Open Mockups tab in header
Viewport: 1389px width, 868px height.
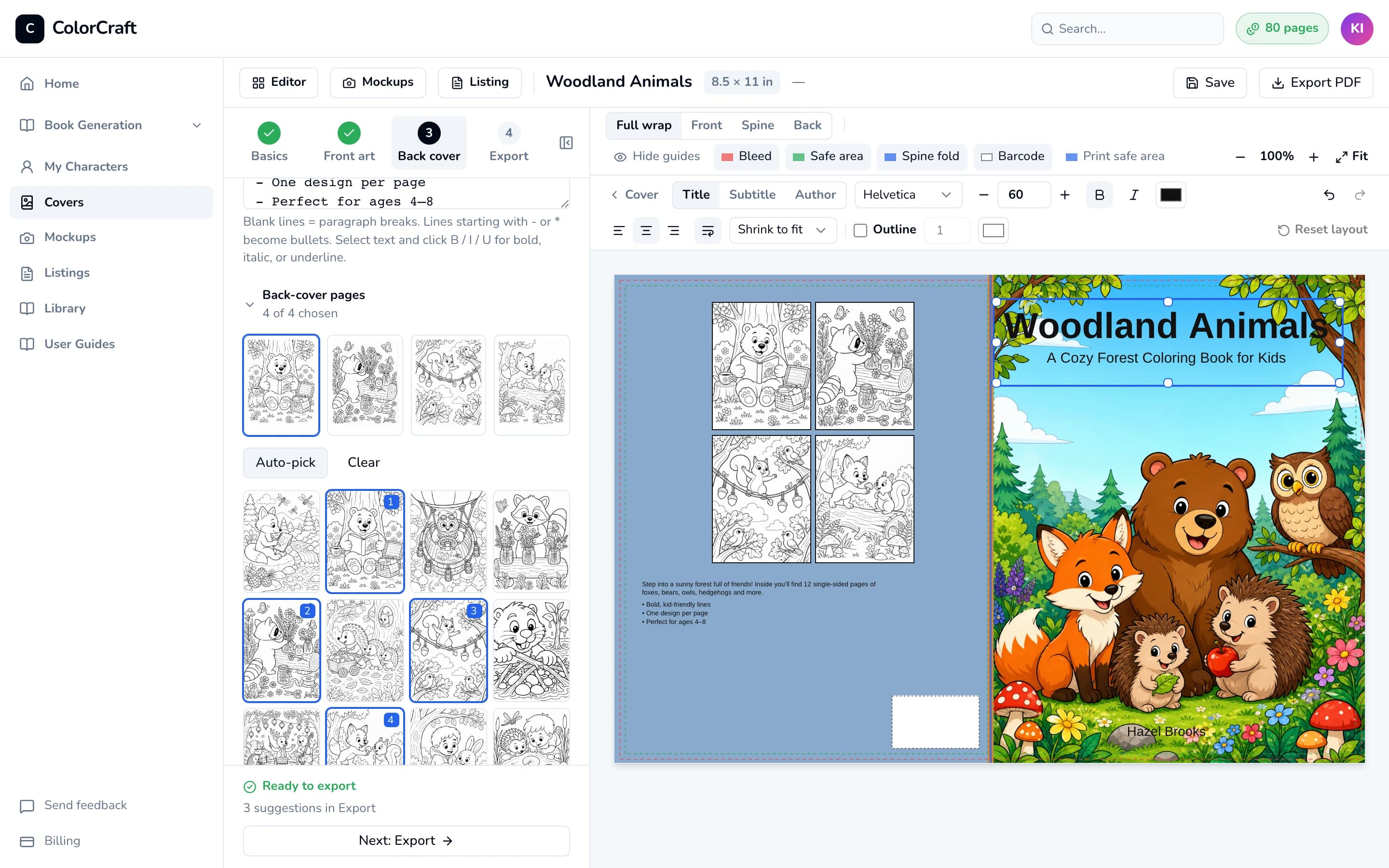point(378,82)
